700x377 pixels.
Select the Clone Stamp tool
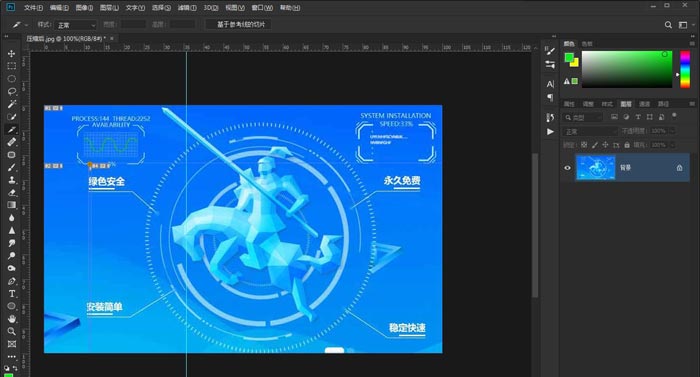pyautogui.click(x=12, y=180)
